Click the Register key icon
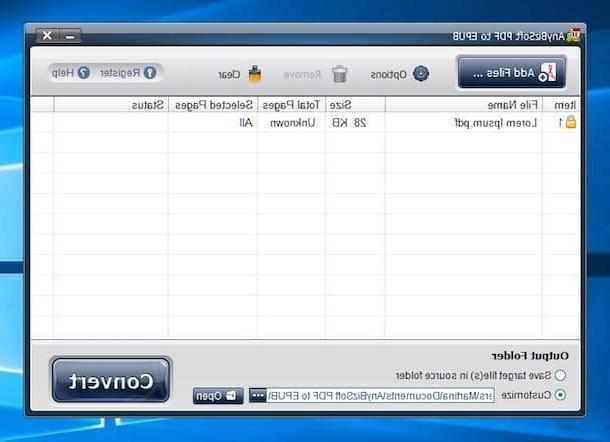This screenshot has width=610, height=442. pos(150,73)
